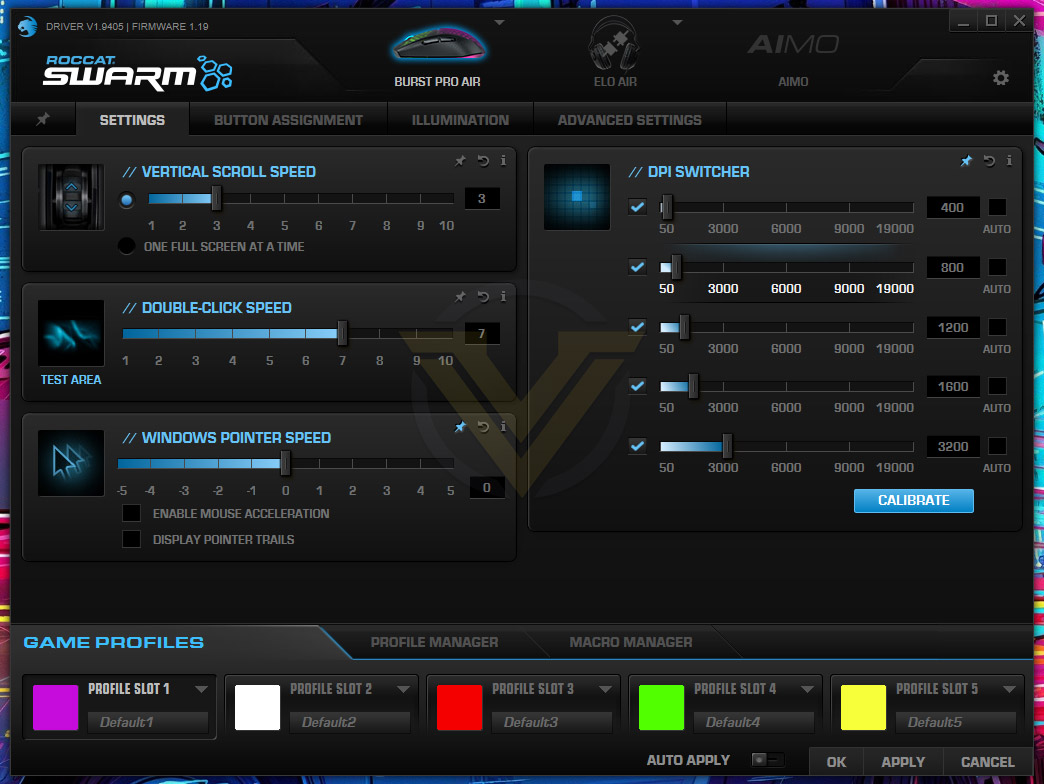The image size is (1044, 784).
Task: Click the Roccat logo in title bar
Action: tap(27, 26)
